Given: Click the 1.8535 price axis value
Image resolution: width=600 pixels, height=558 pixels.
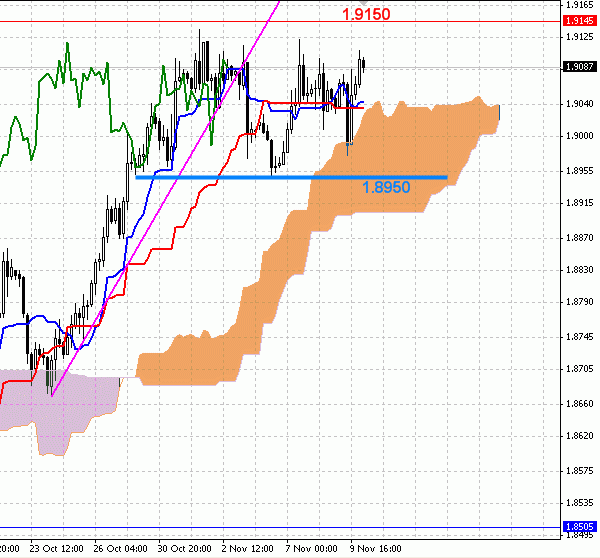Looking at the screenshot, I should (579, 503).
